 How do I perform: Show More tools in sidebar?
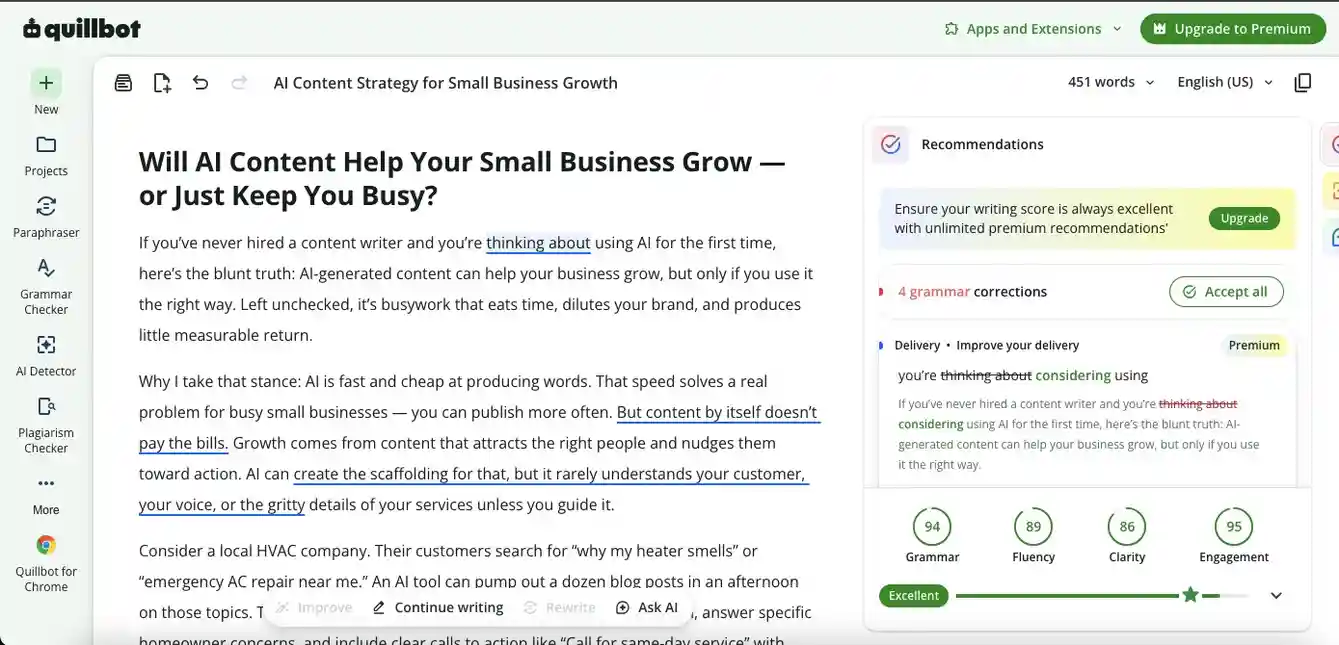click(x=46, y=494)
